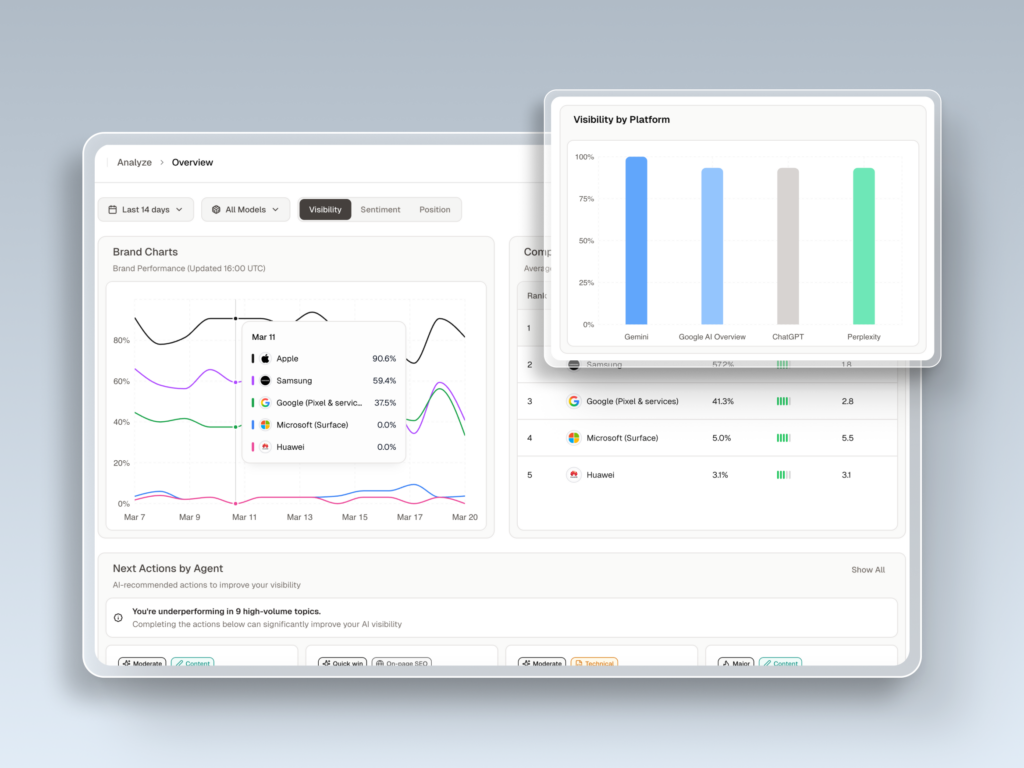This screenshot has width=1024, height=768.
Task: Click the black color marker beside Apple
Action: [253, 359]
